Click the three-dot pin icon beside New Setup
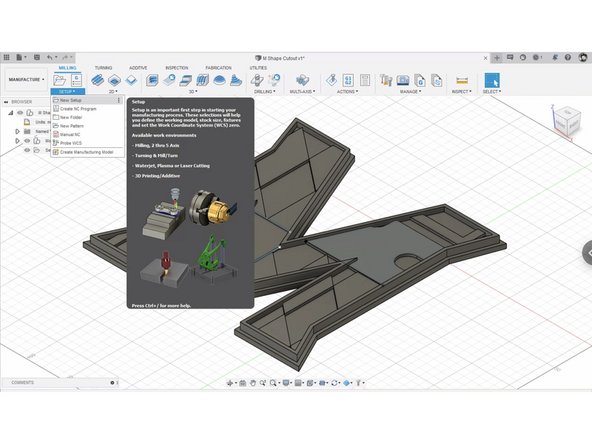 (x=119, y=100)
